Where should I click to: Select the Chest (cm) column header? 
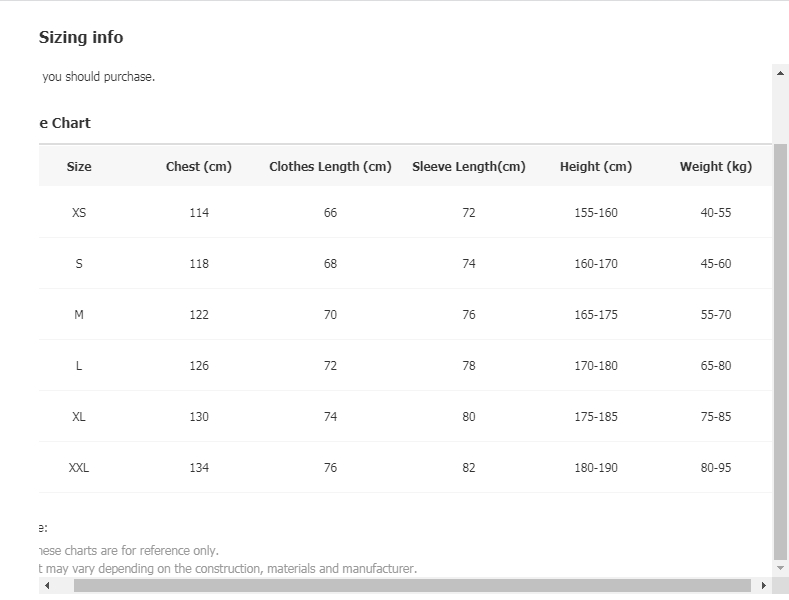(199, 167)
